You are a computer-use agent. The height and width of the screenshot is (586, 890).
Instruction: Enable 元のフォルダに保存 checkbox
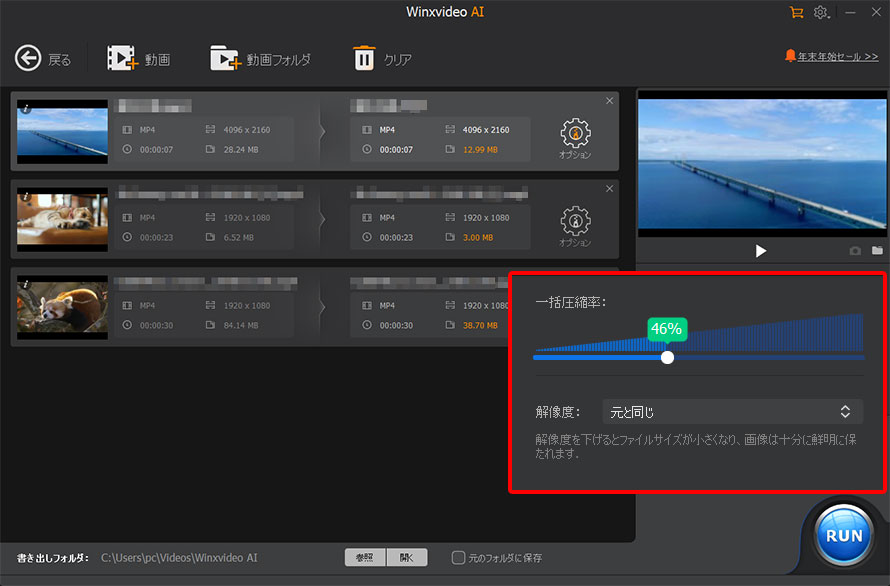tap(458, 558)
